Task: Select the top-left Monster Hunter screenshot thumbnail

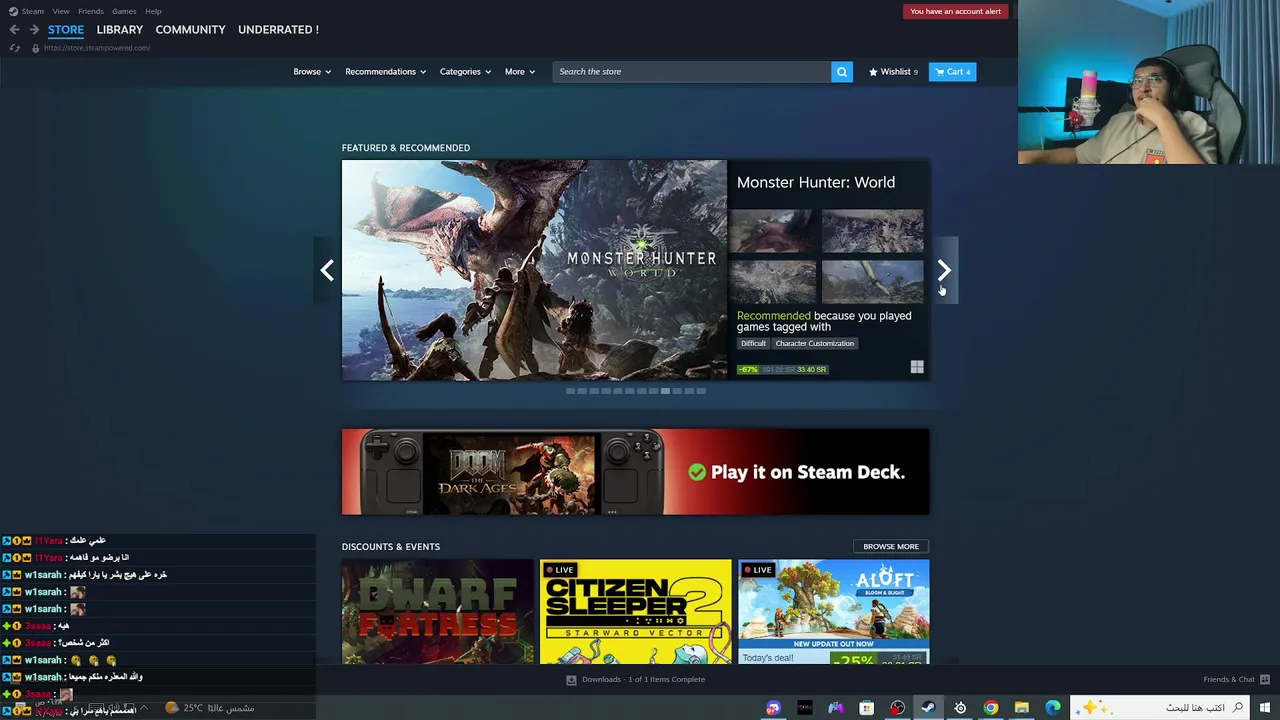Action: [772, 231]
